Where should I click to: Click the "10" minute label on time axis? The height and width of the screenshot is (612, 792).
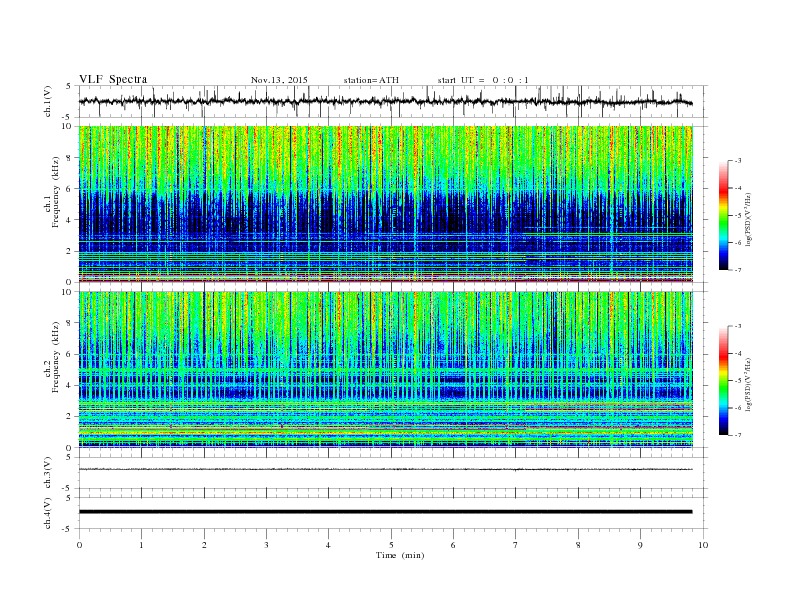pos(703,545)
